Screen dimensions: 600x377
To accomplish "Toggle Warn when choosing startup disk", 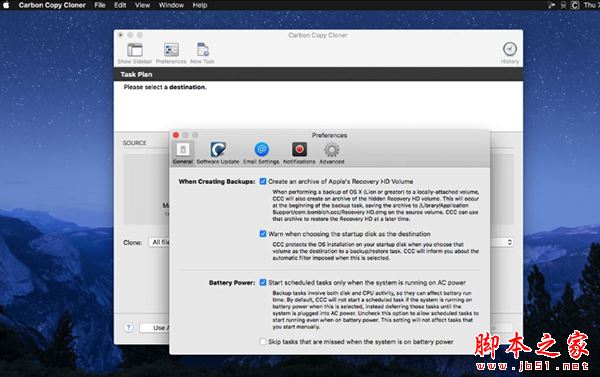I will (263, 234).
